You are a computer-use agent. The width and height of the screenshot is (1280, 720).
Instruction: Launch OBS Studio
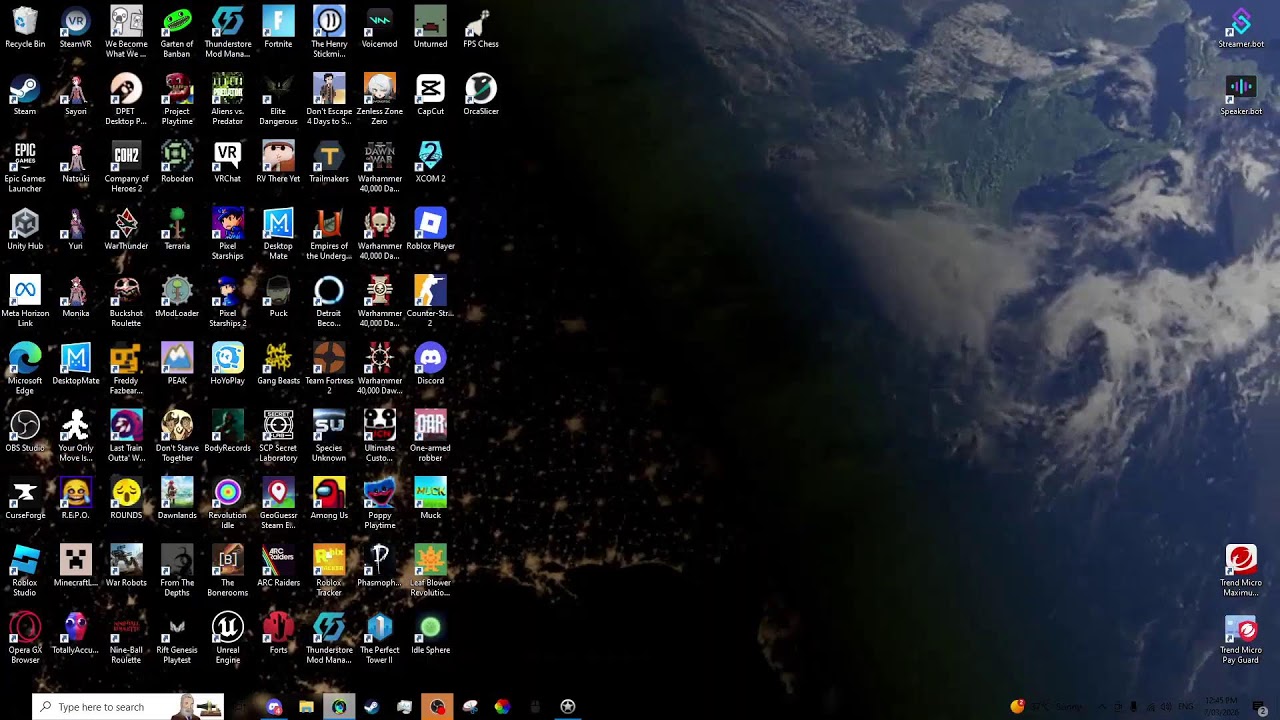coord(25,431)
